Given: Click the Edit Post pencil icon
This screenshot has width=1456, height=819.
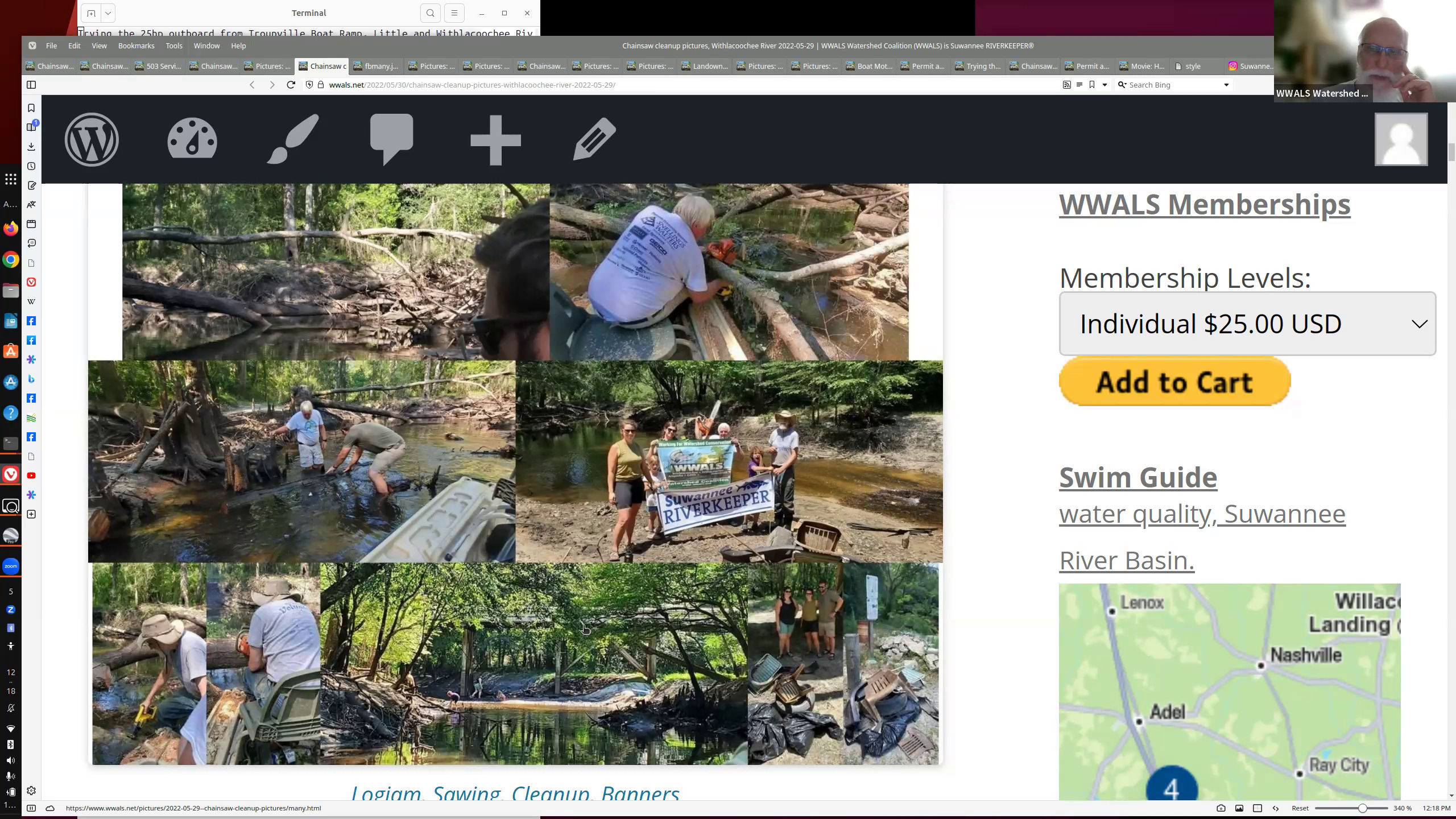Looking at the screenshot, I should [x=594, y=139].
